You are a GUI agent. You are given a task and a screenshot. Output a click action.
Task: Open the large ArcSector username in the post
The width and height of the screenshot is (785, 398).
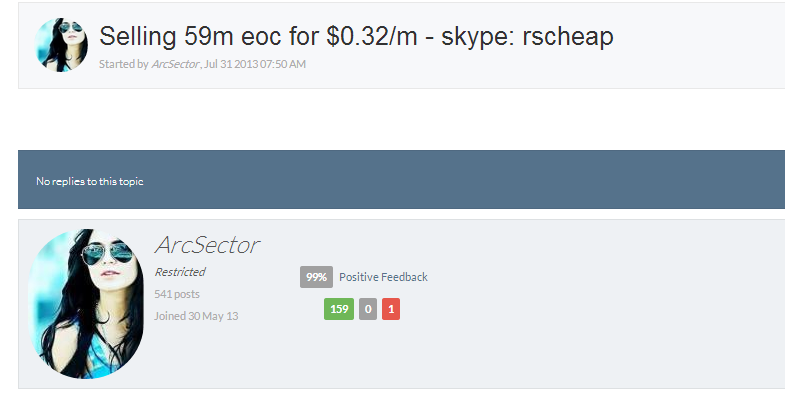pos(207,245)
